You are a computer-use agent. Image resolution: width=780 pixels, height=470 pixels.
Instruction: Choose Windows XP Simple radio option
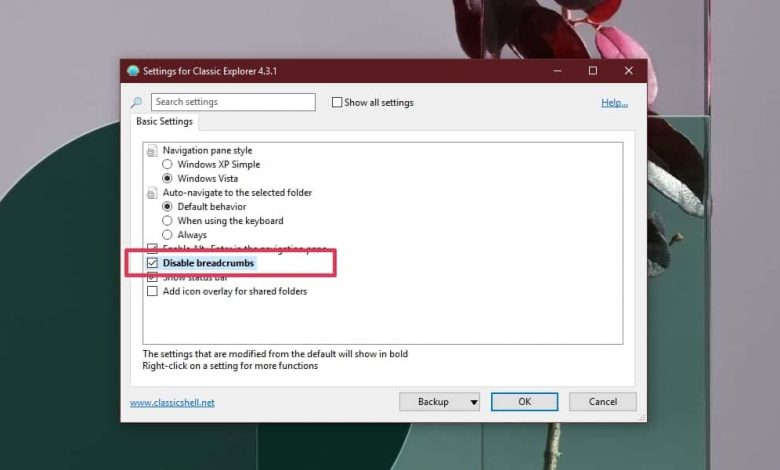coord(167,164)
